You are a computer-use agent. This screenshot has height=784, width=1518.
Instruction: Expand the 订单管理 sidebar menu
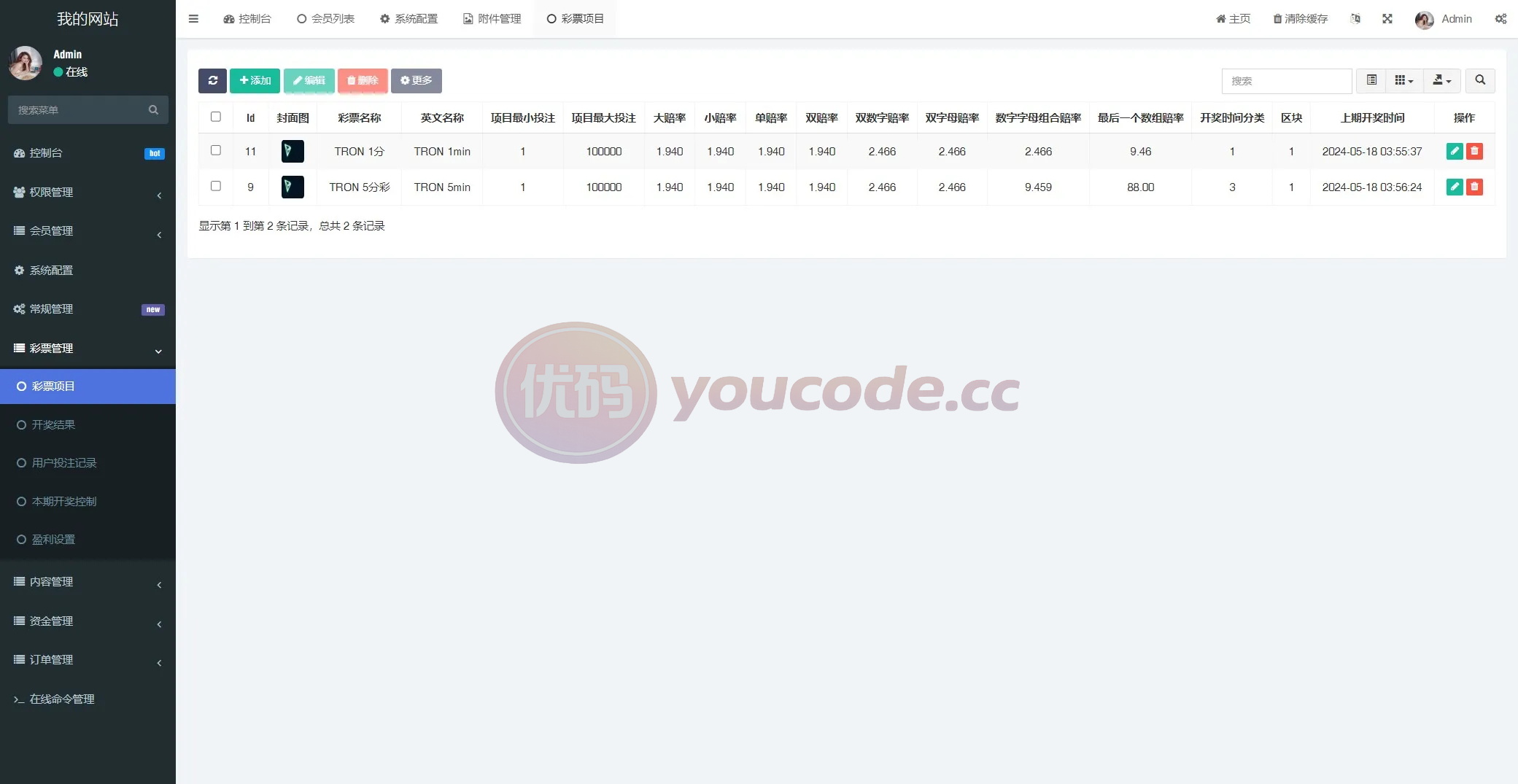[88, 660]
